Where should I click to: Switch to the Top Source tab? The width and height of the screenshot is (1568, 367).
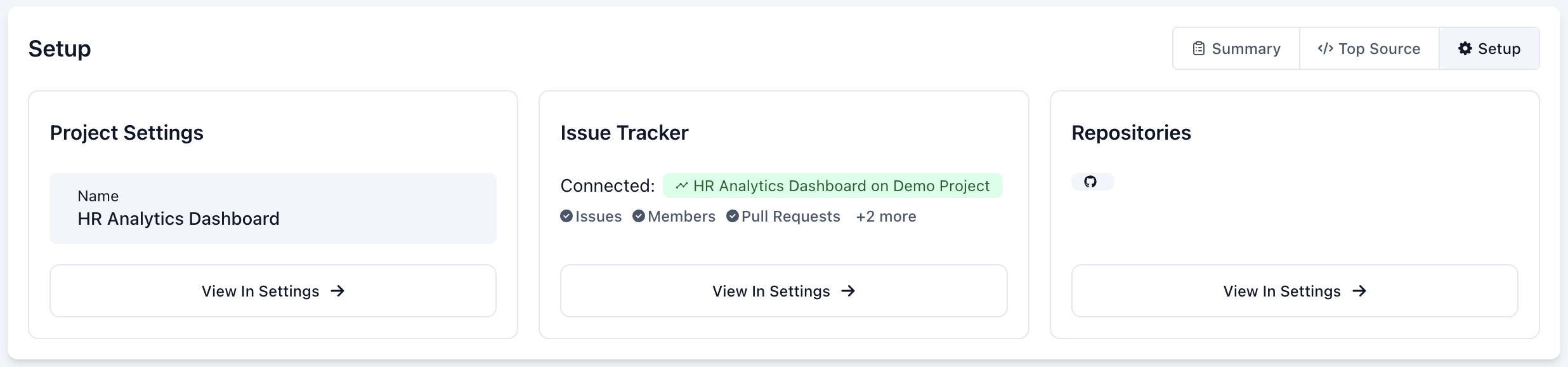[1369, 48]
